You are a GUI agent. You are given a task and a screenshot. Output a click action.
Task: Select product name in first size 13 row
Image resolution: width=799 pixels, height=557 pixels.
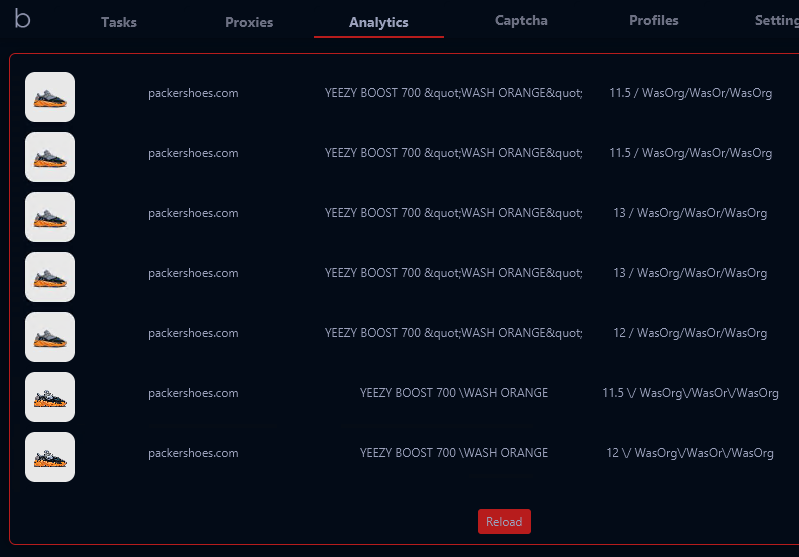pos(454,213)
